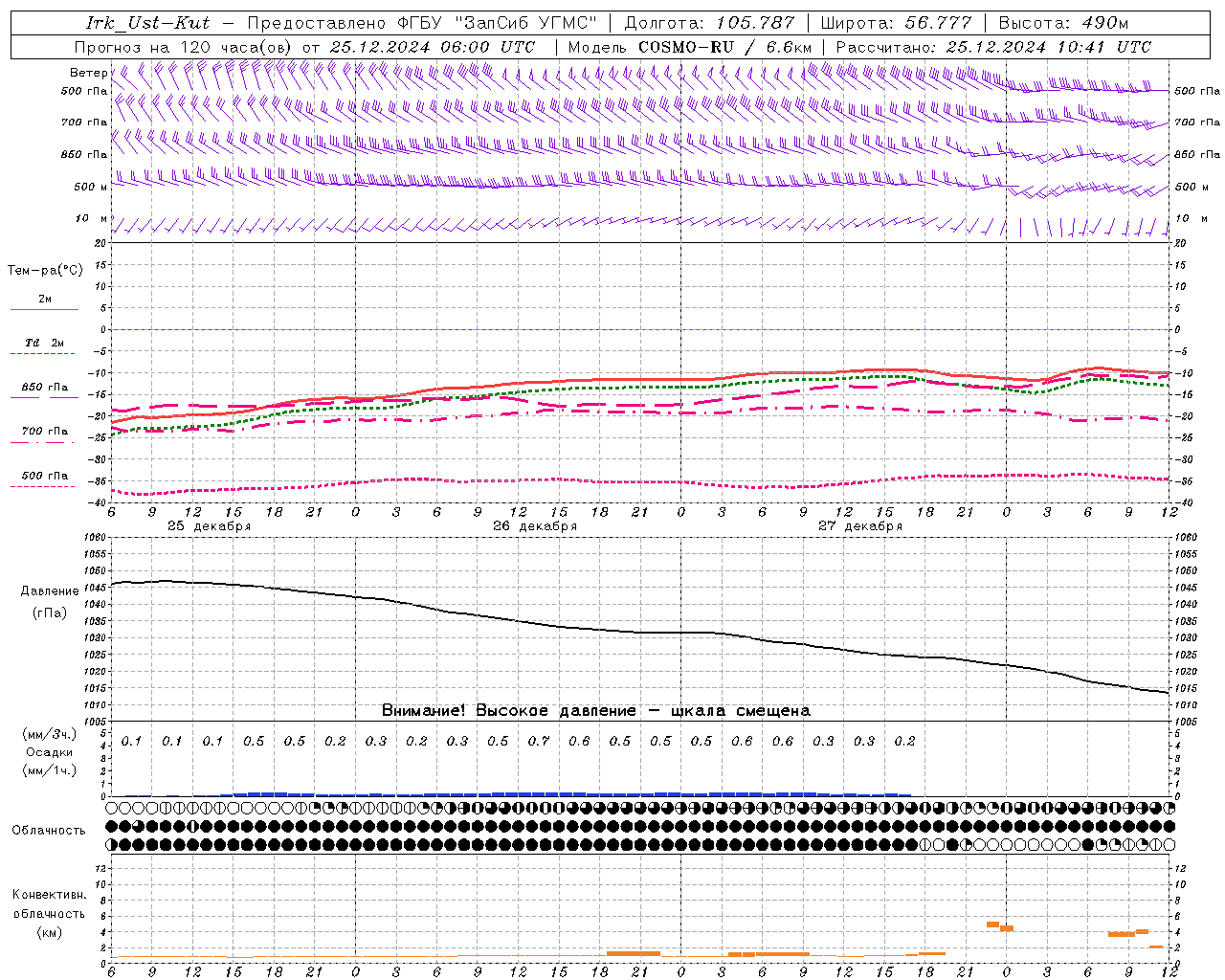Click the warning Внимание! Высокое давление — шкала смещена

tap(595, 711)
